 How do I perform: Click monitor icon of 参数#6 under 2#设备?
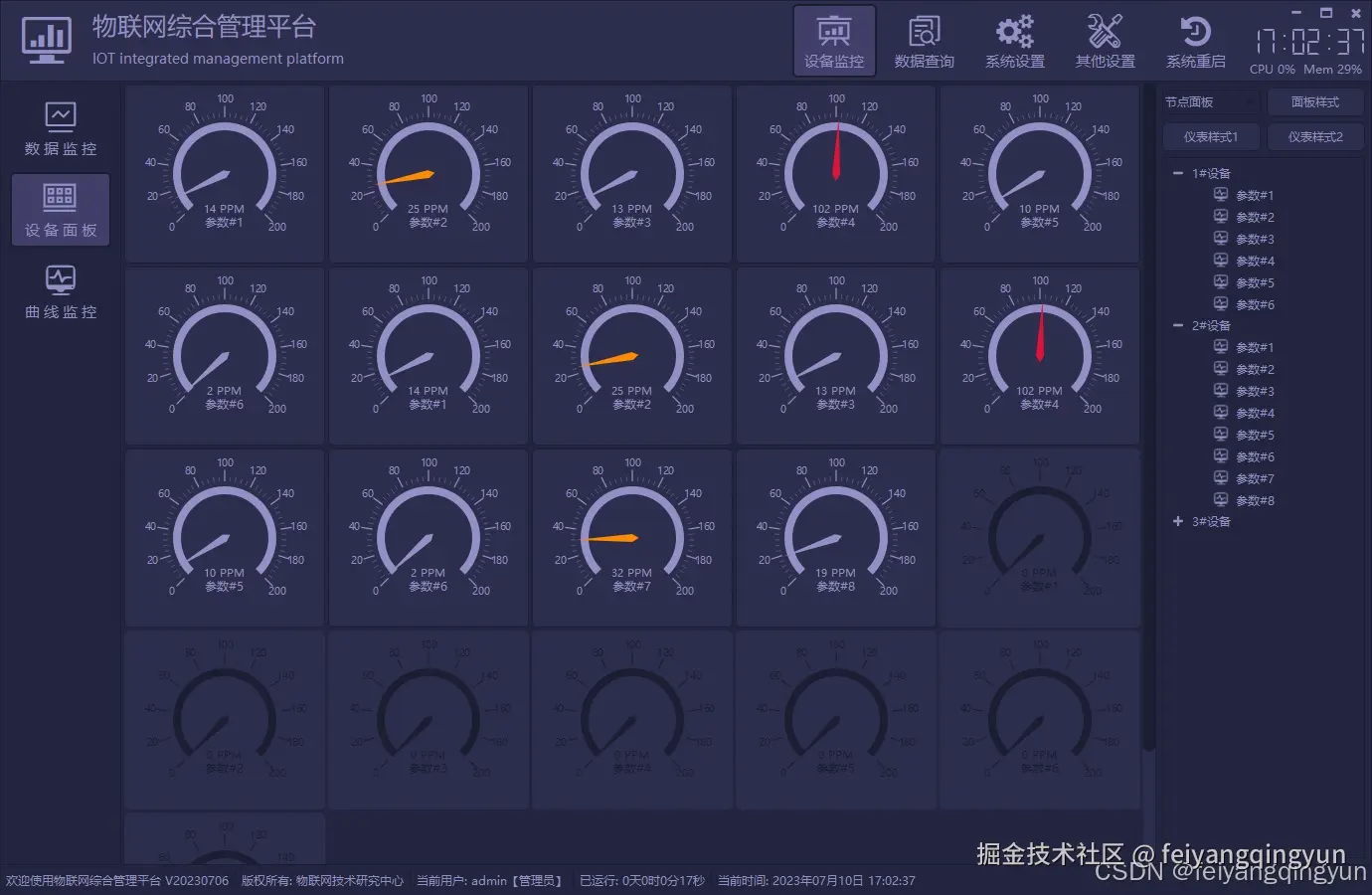pyautogui.click(x=1221, y=456)
